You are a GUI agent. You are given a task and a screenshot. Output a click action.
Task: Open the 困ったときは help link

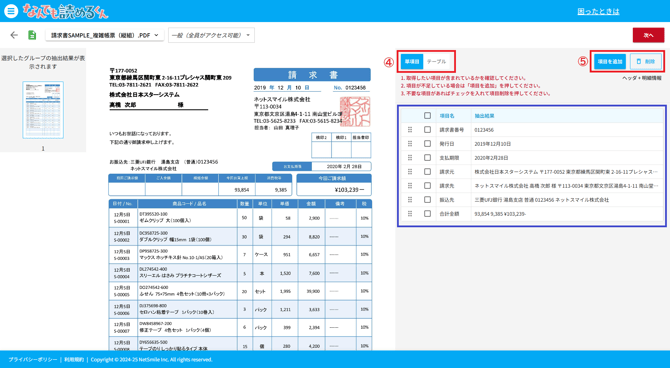[598, 12]
